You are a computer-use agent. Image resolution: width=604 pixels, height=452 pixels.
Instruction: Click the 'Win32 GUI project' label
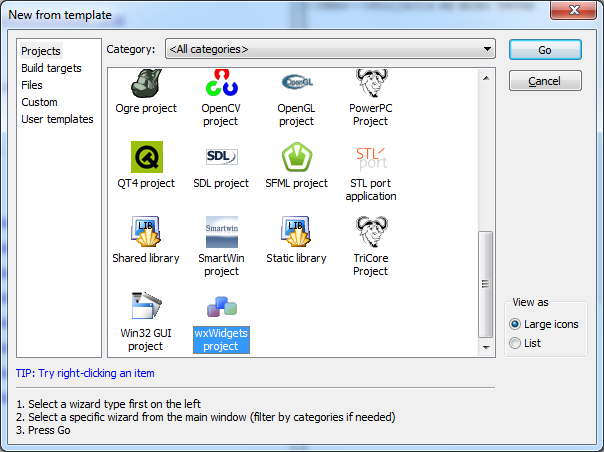(146, 339)
